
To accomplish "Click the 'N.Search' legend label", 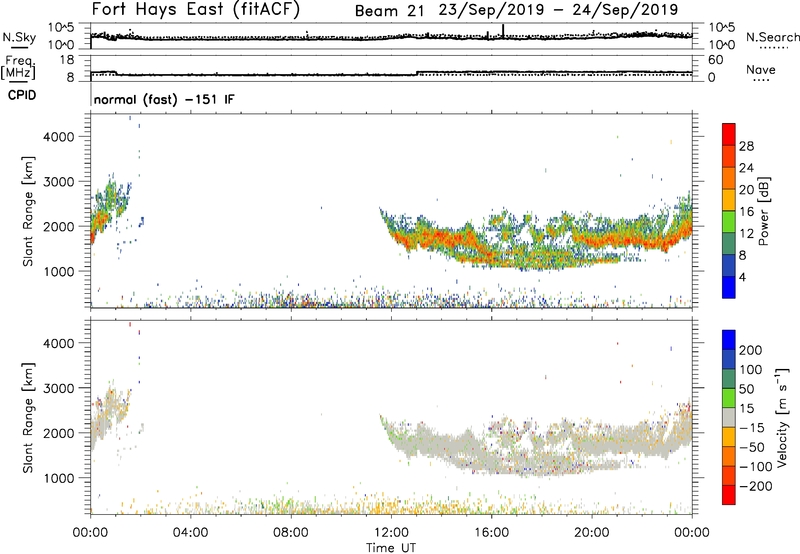I will (x=772, y=37).
